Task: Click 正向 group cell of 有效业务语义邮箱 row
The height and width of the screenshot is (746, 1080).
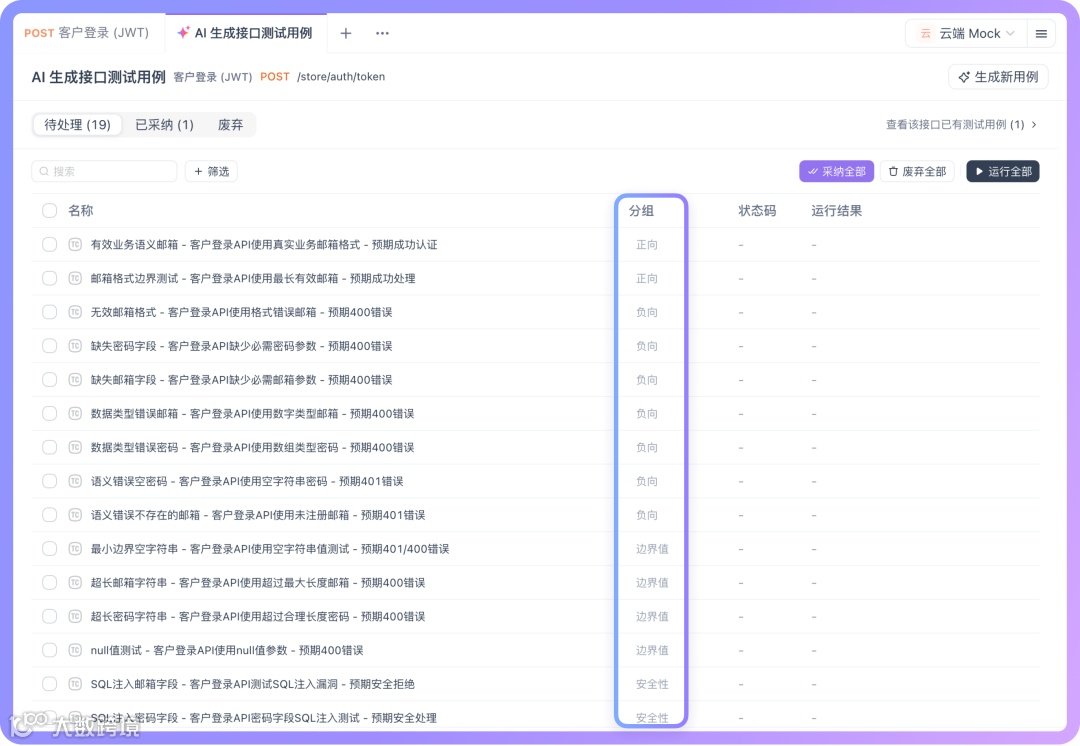Action: tap(646, 245)
